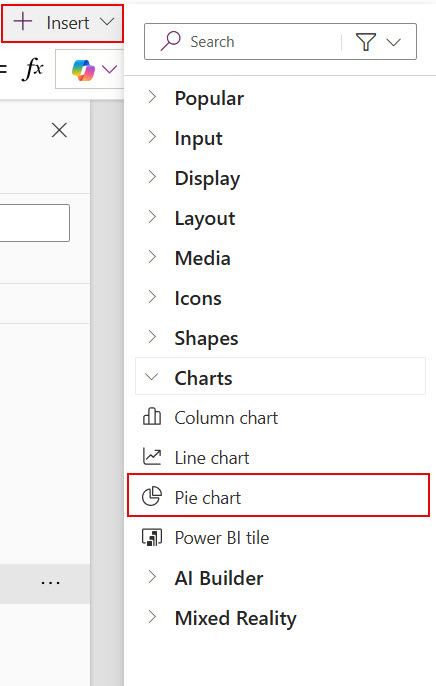Expand the Shapes category
The width and height of the screenshot is (436, 686).
coord(280,338)
